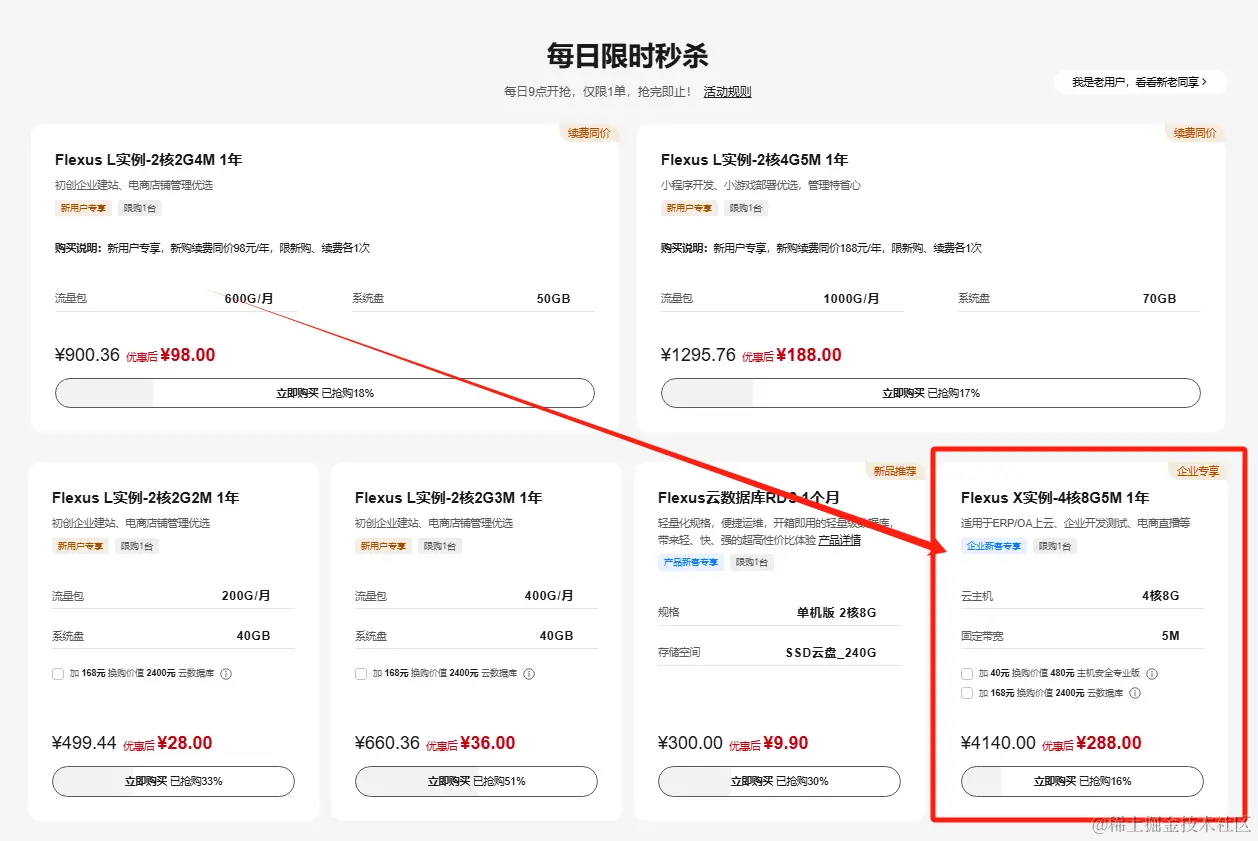
Task: Click 续费同价 badge on 2核2G4M card
Action: [x=590, y=133]
